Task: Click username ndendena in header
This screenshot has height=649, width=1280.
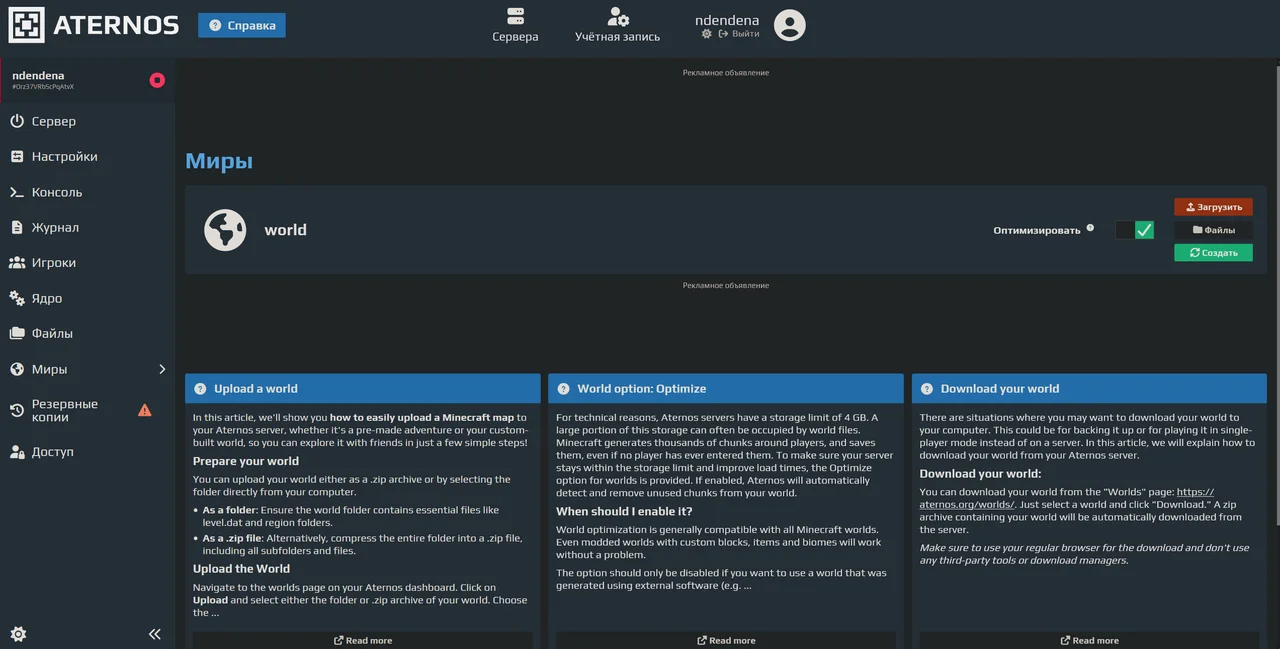Action: tap(727, 20)
